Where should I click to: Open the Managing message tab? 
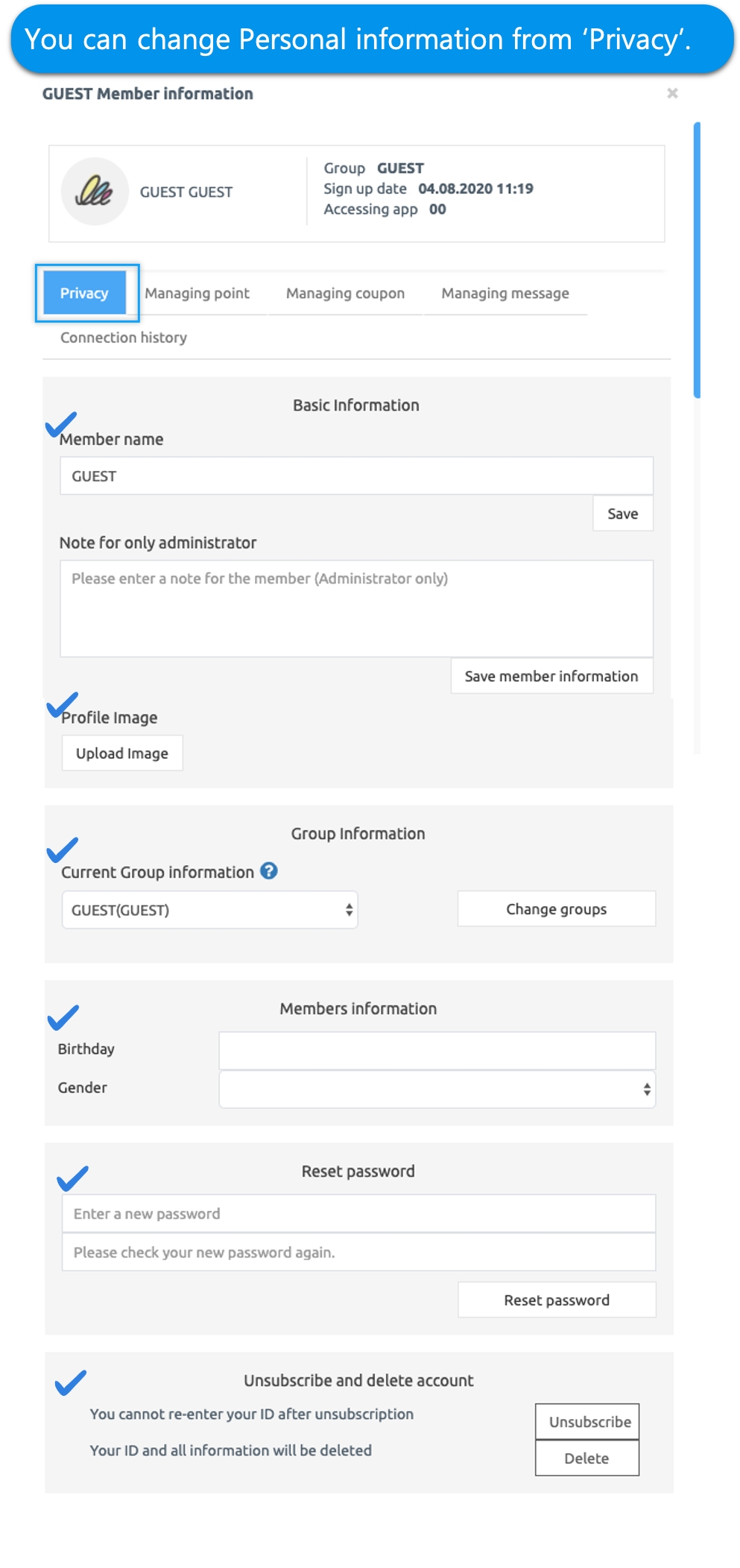505,293
